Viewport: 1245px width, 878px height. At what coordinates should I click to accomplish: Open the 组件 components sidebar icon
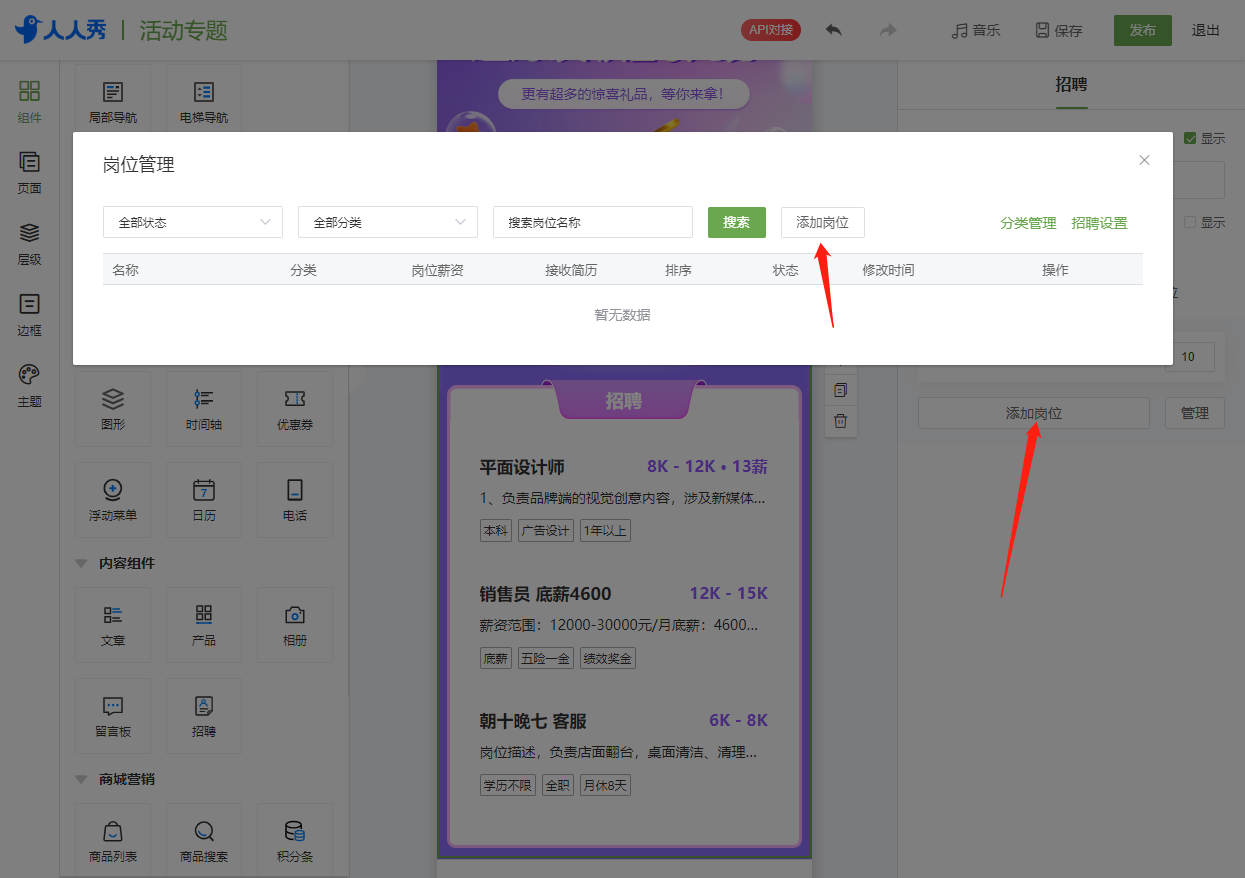click(x=29, y=102)
